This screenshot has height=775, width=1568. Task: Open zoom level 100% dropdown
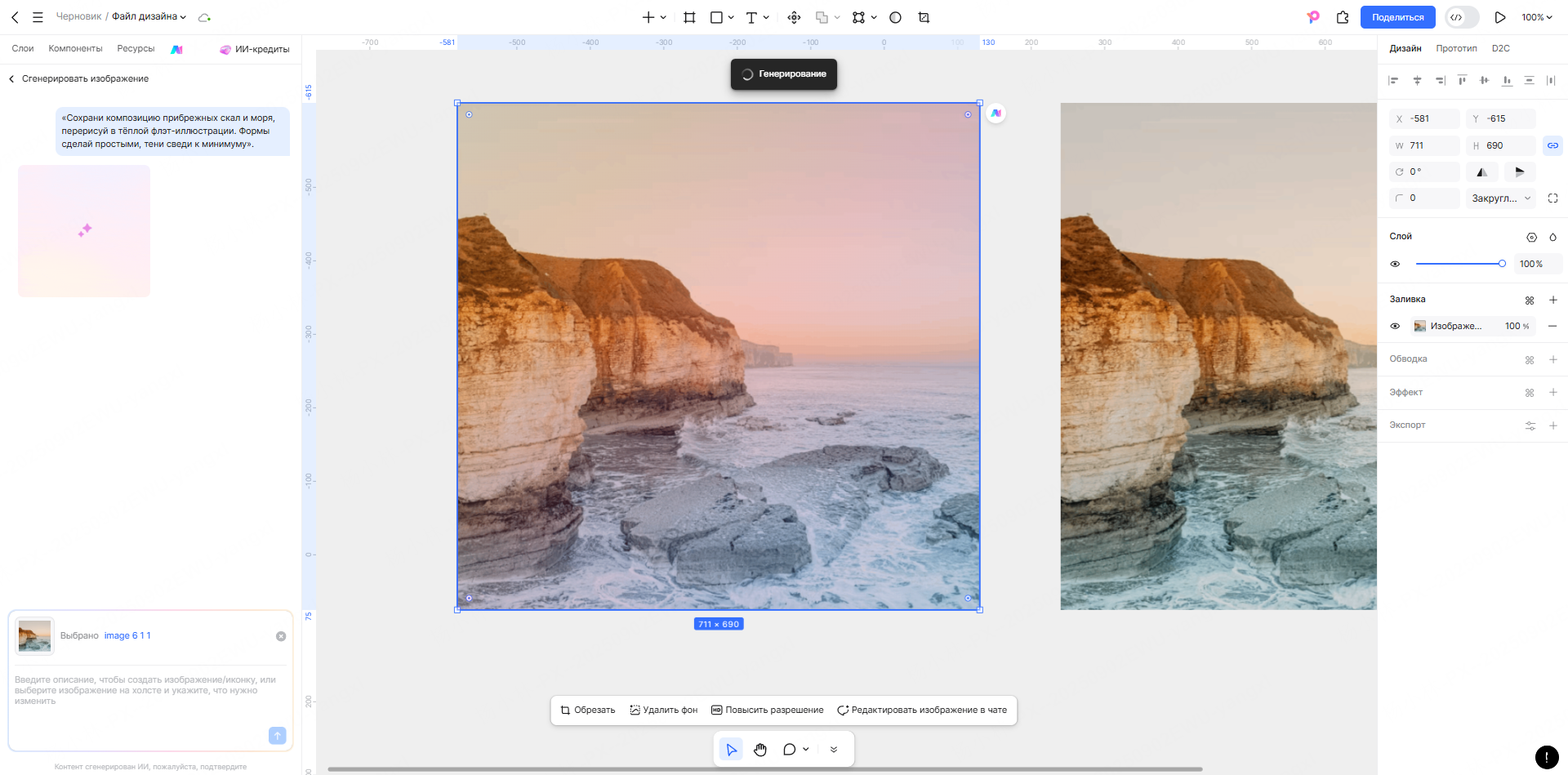tap(1536, 17)
